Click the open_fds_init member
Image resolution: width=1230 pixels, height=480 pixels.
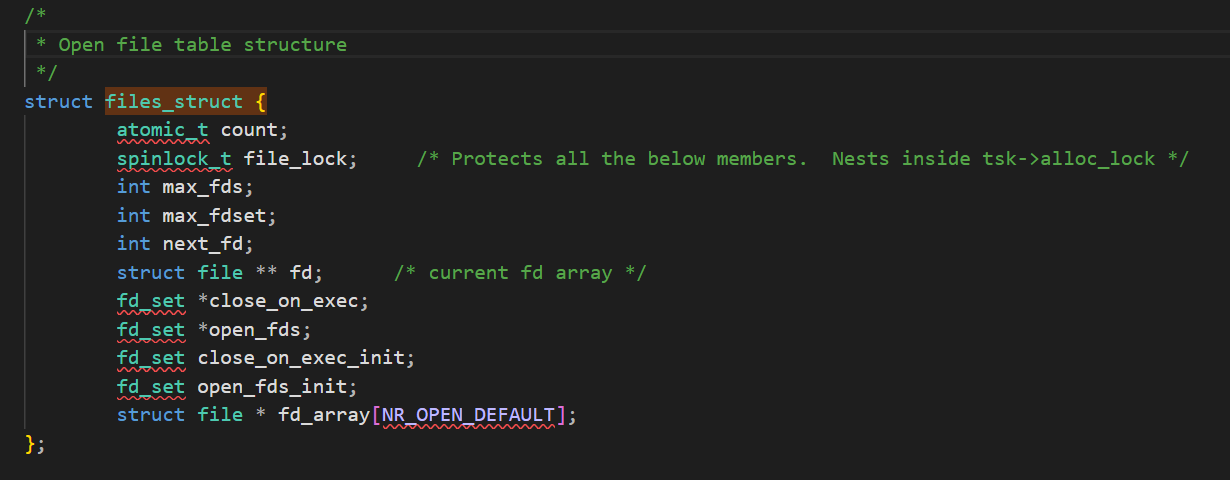[277, 386]
